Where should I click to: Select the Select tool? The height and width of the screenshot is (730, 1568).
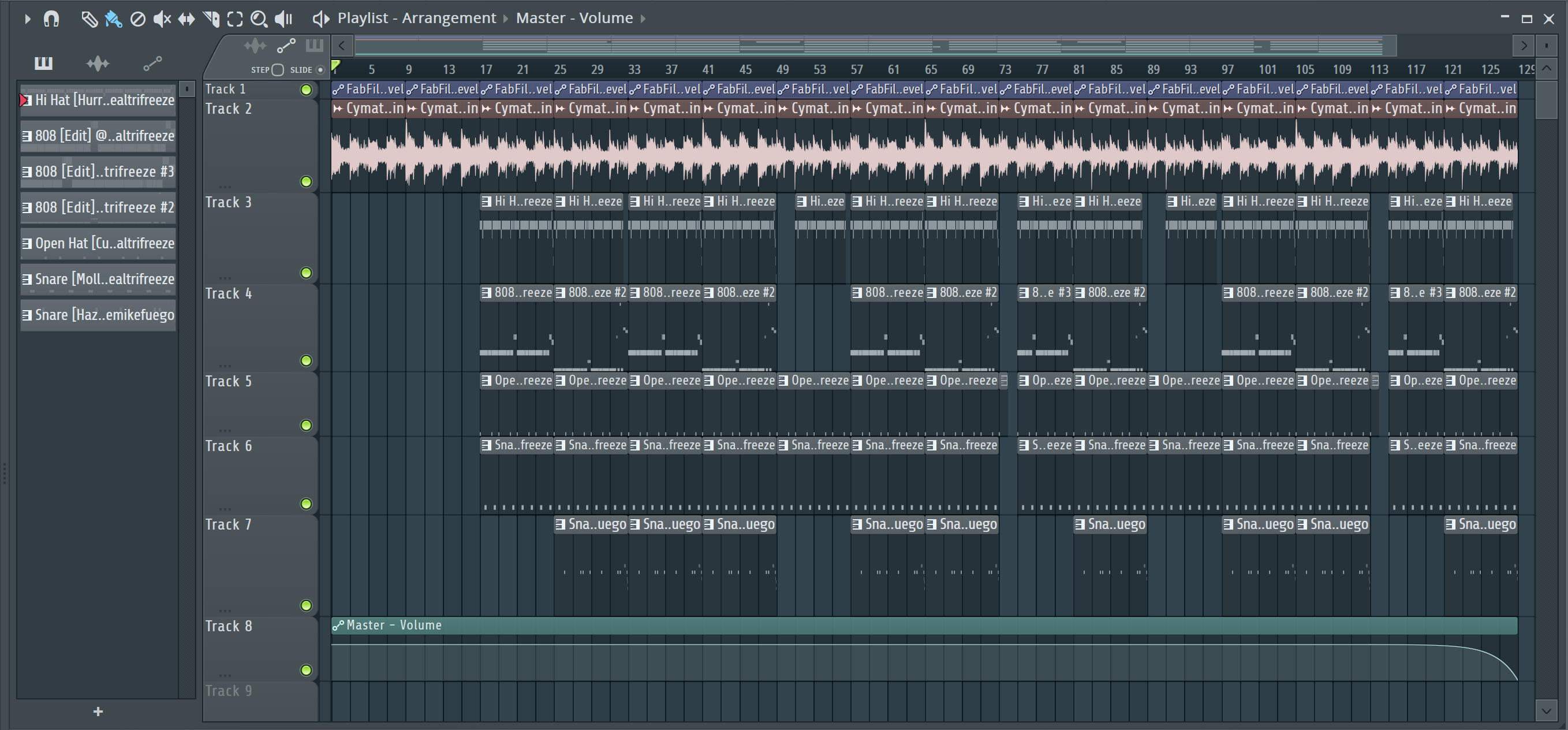tap(235, 20)
